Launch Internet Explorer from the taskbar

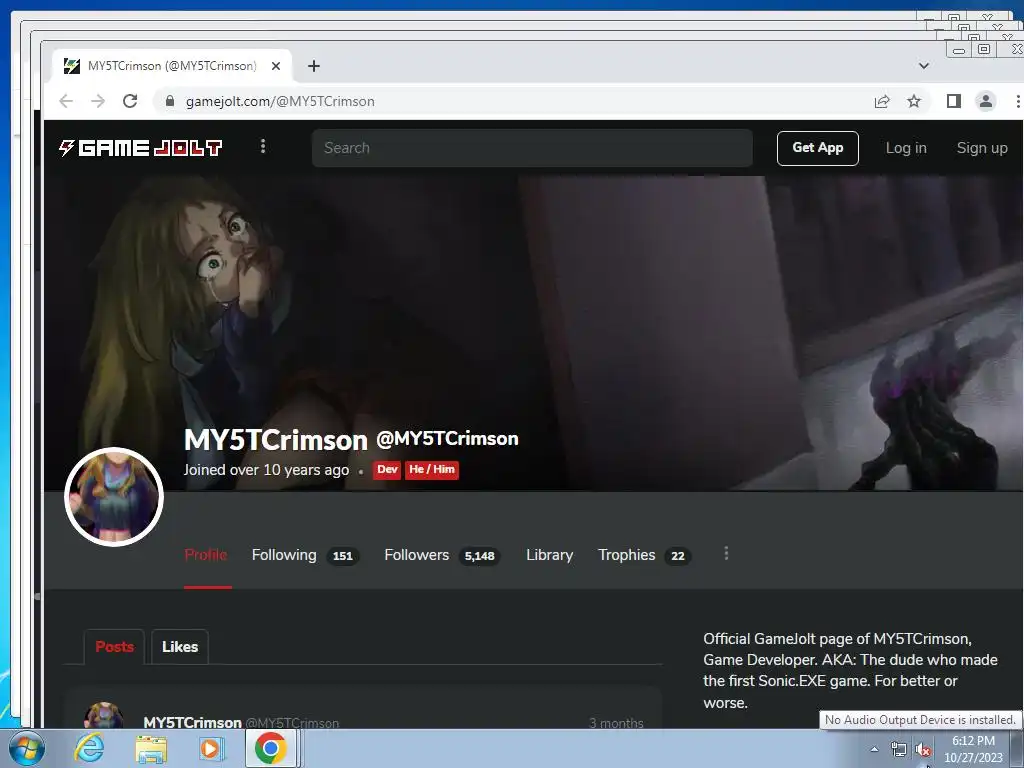click(x=89, y=748)
